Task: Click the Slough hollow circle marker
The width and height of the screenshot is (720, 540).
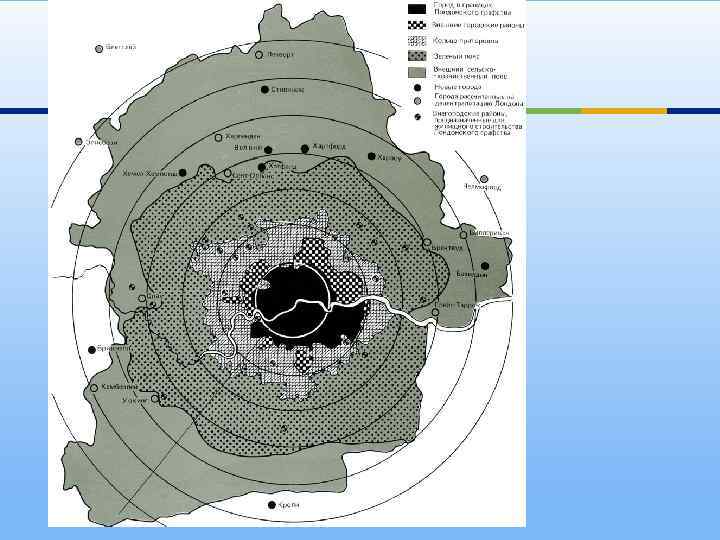Action: point(142,298)
